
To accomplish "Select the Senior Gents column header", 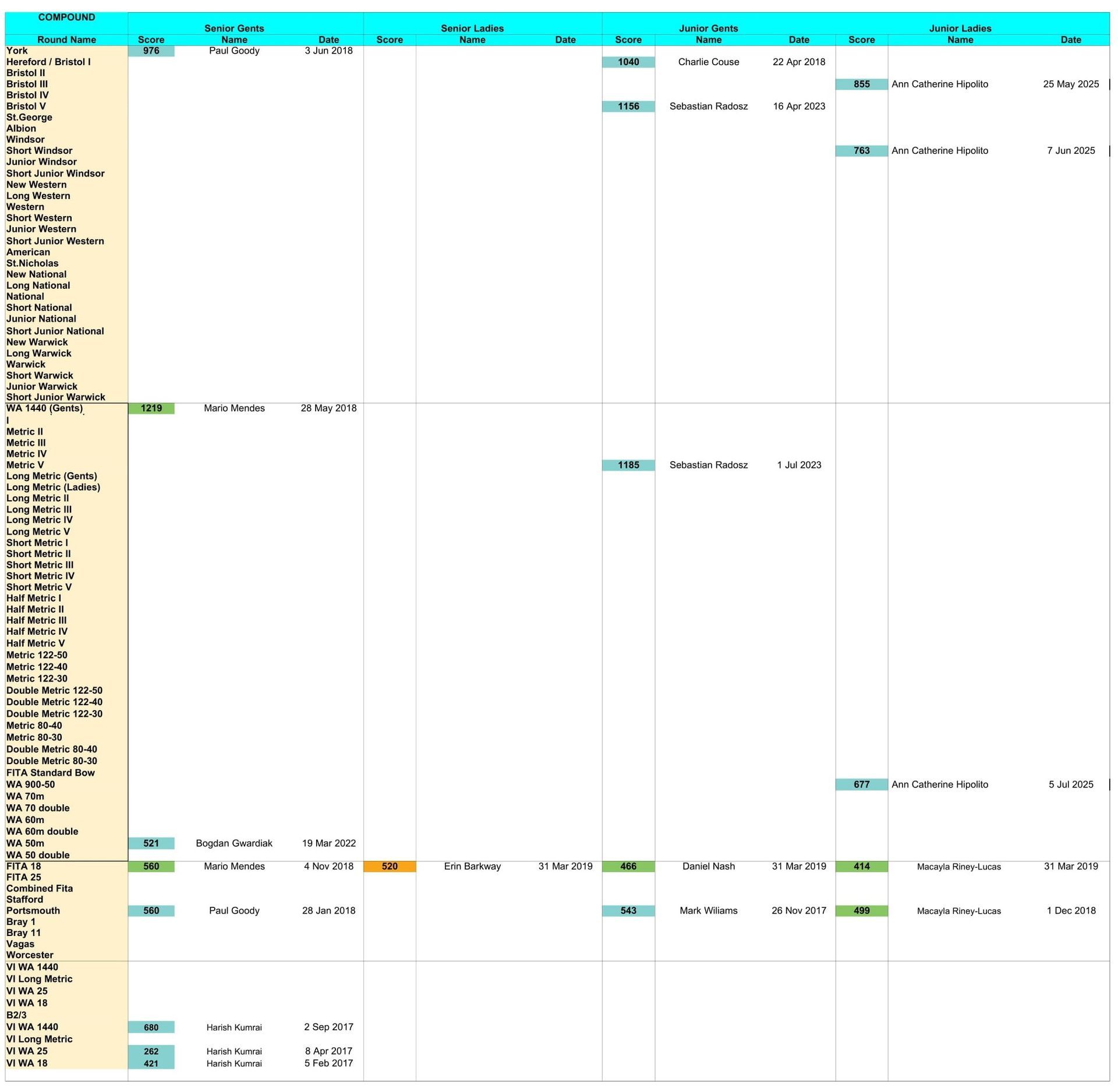I will pos(234,28).
